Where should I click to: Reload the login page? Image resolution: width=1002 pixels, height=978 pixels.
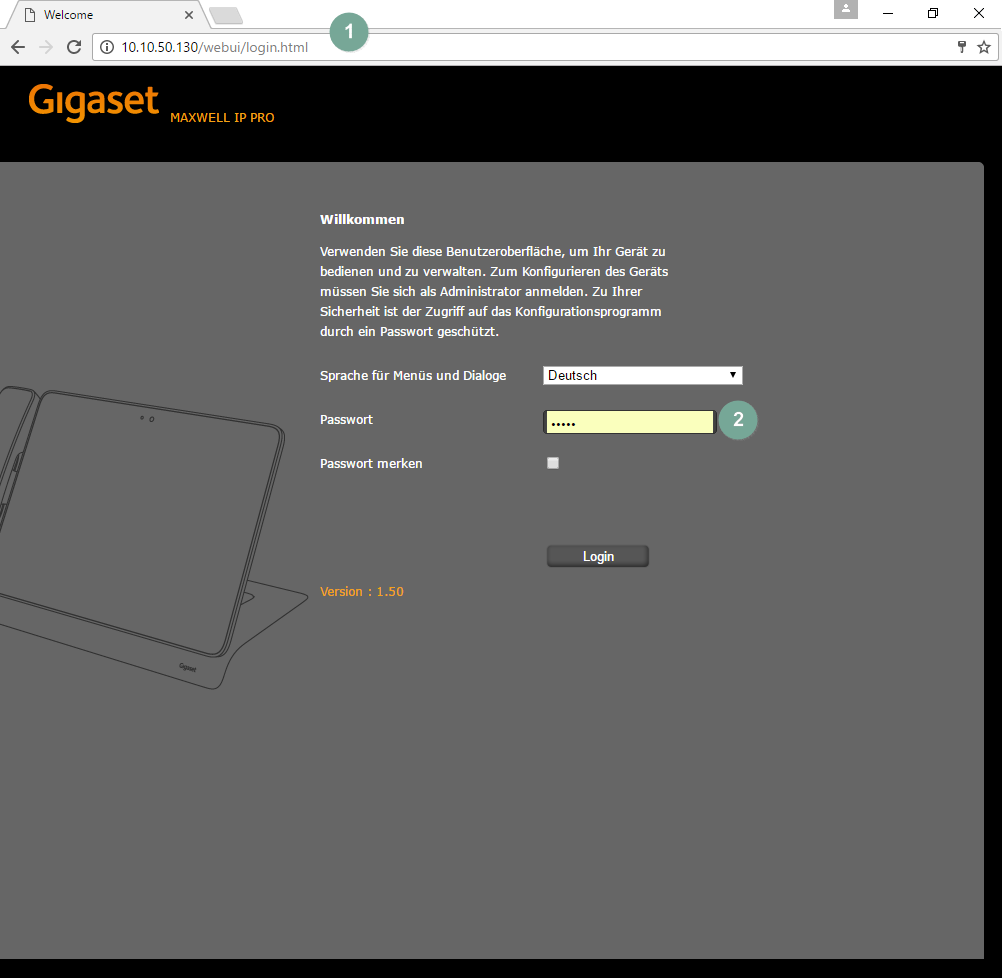pos(73,47)
